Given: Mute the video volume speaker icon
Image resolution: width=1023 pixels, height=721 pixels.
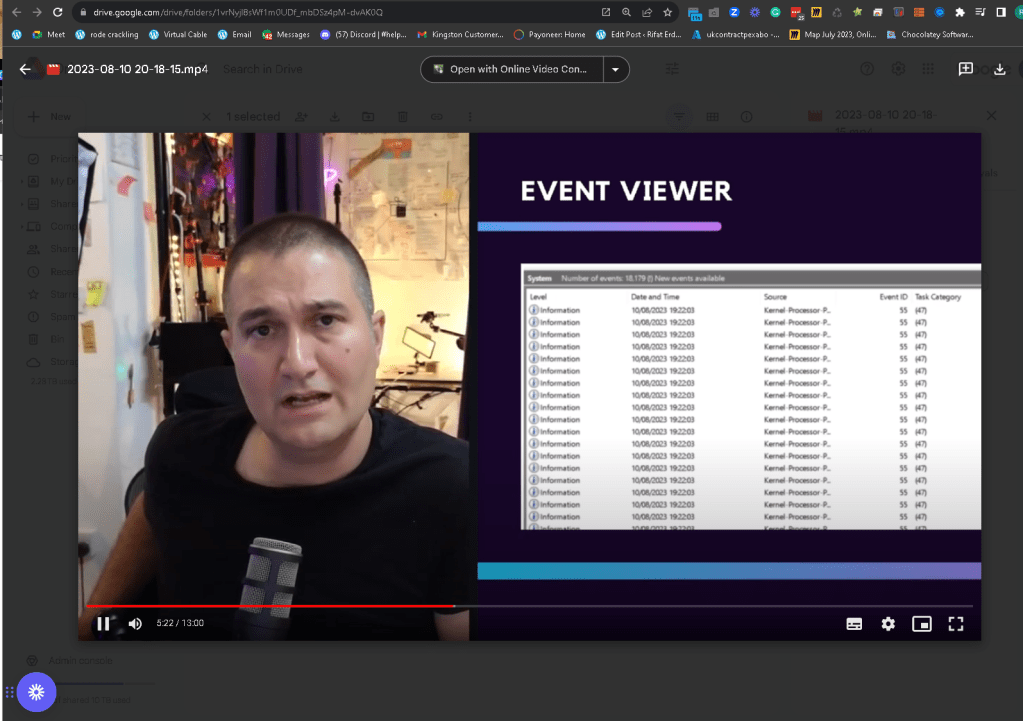Looking at the screenshot, I should 135,624.
